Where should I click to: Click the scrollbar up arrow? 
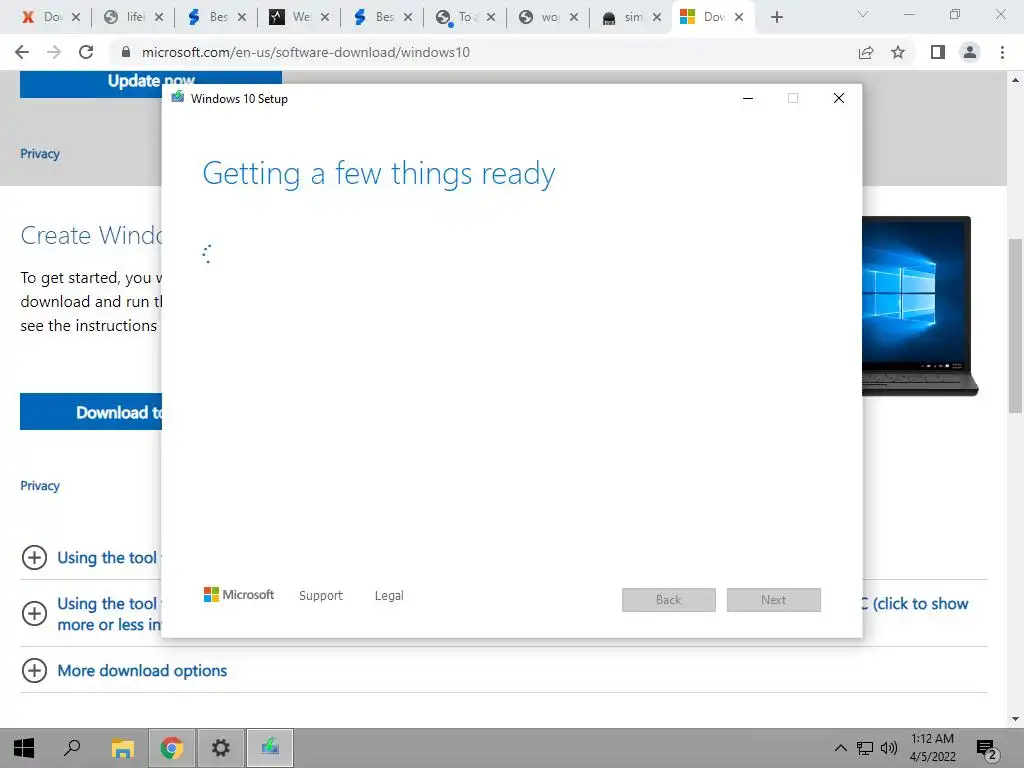tap(1016, 80)
